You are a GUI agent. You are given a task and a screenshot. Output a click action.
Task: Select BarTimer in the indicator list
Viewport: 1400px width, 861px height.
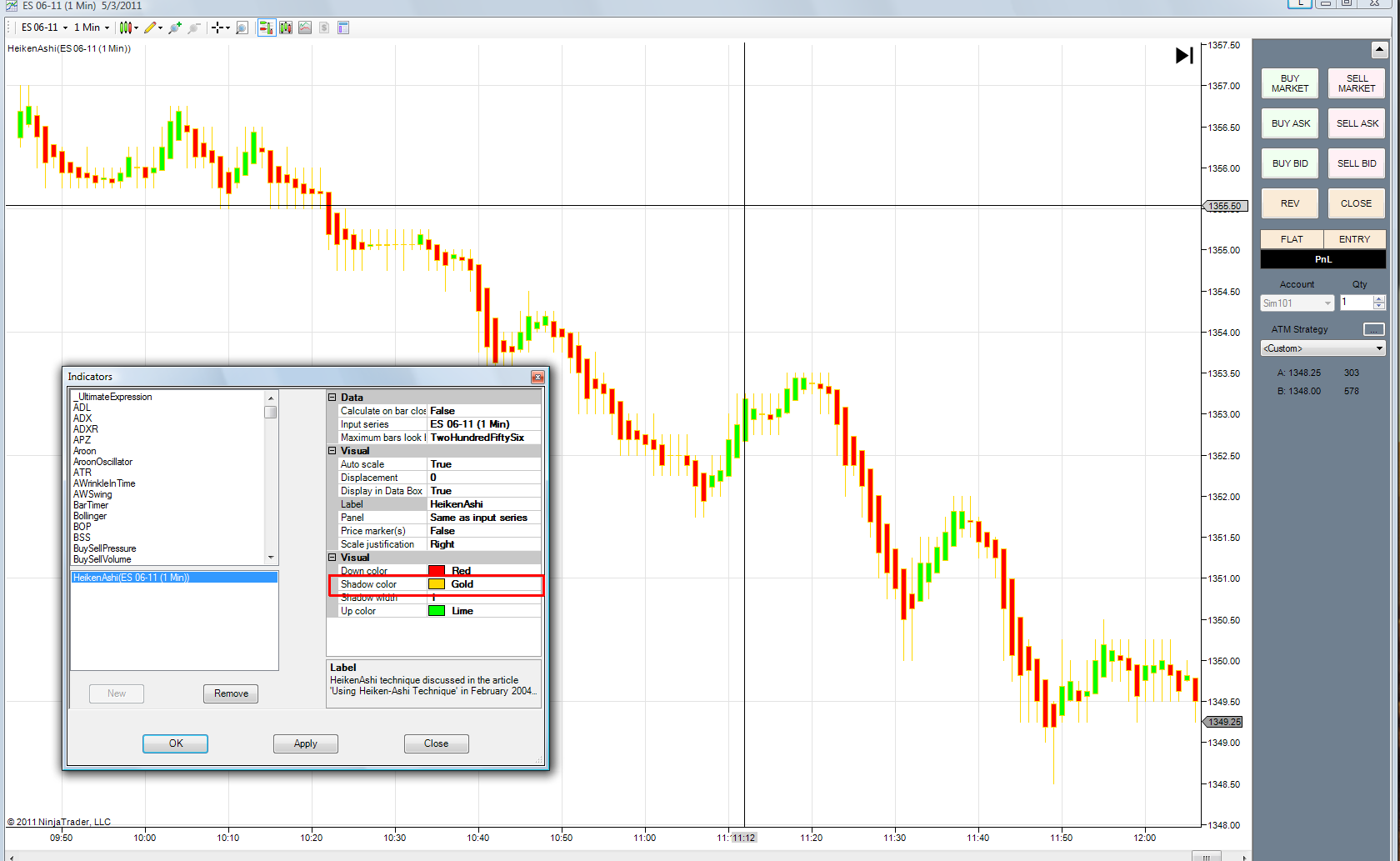[x=90, y=505]
